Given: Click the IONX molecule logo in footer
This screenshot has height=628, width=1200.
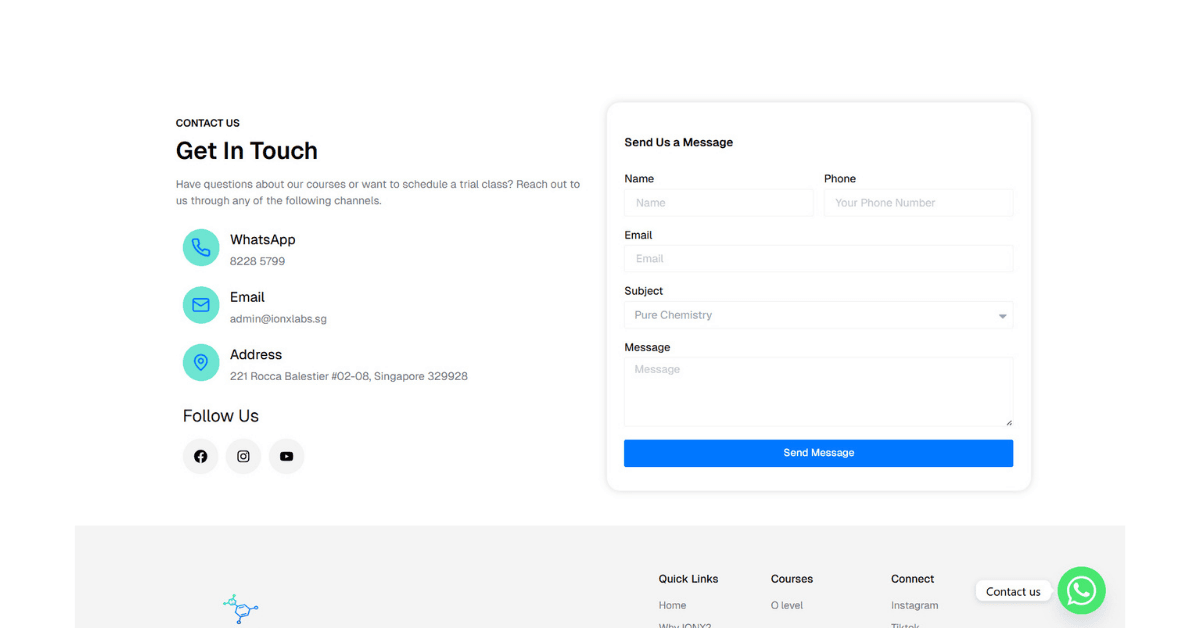Looking at the screenshot, I should pyautogui.click(x=240, y=609).
